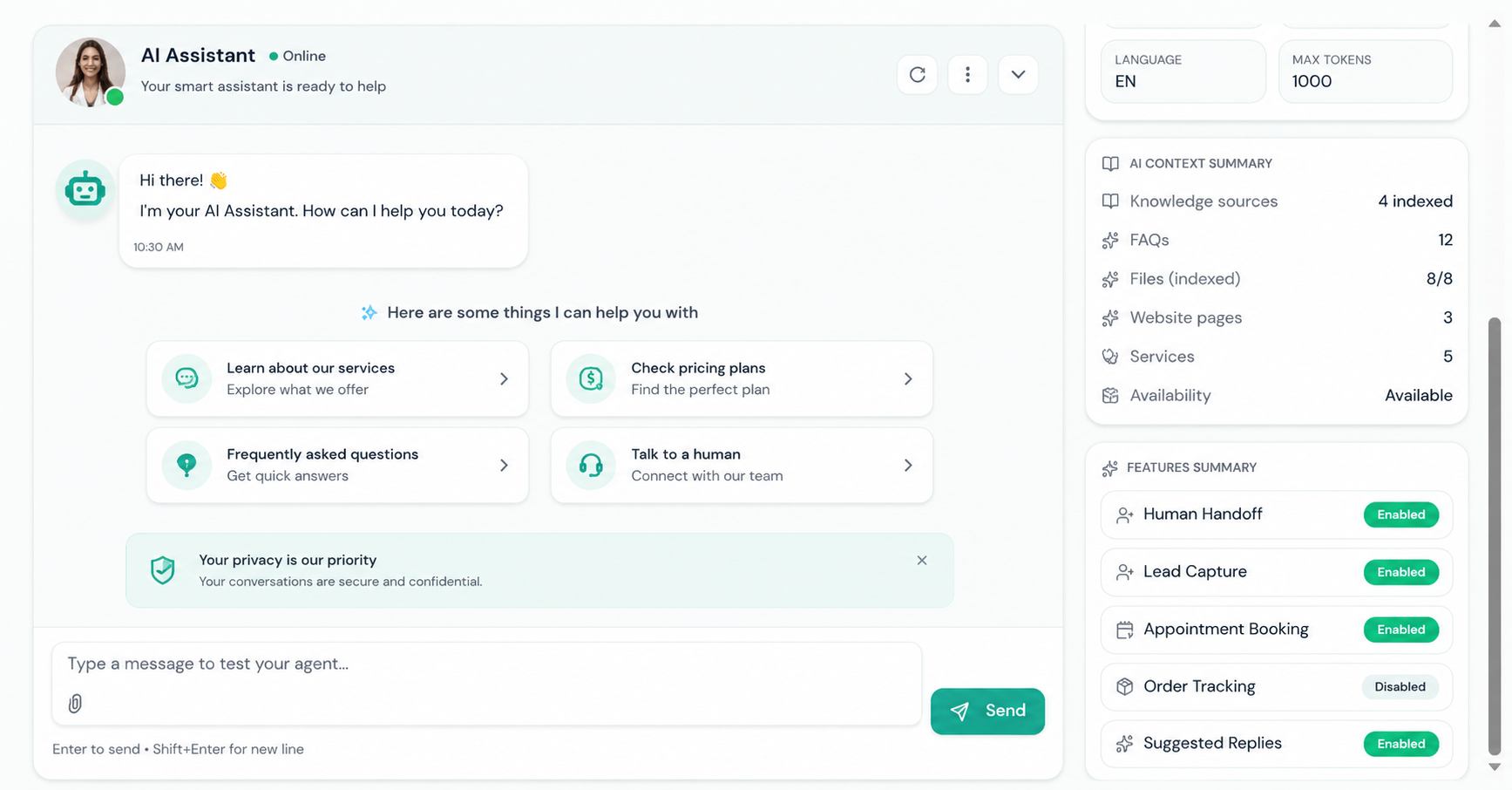1512x790 pixels.
Task: Click the scrollbar down arrow
Action: (x=1495, y=767)
